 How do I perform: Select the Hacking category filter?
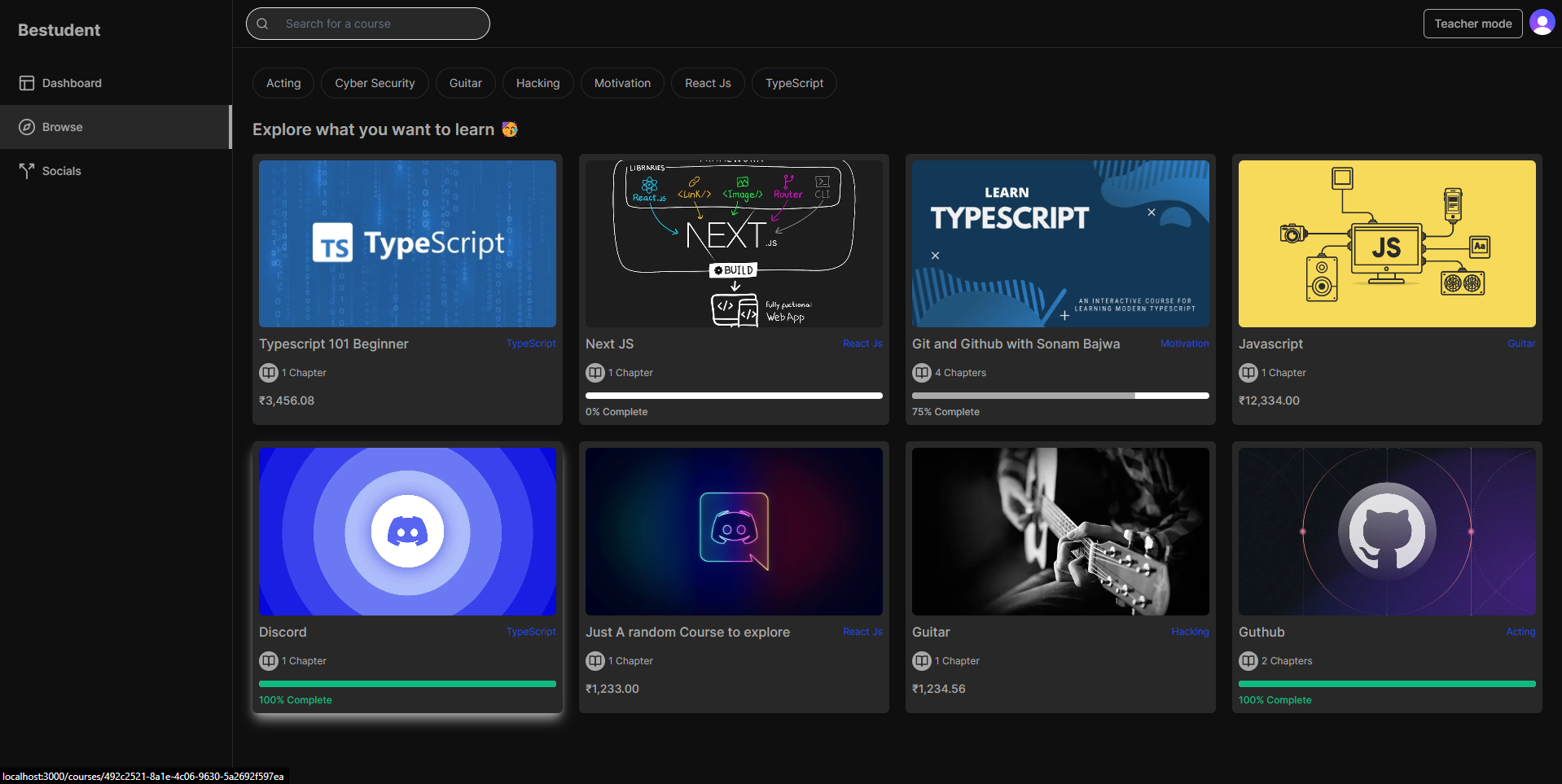click(x=537, y=83)
